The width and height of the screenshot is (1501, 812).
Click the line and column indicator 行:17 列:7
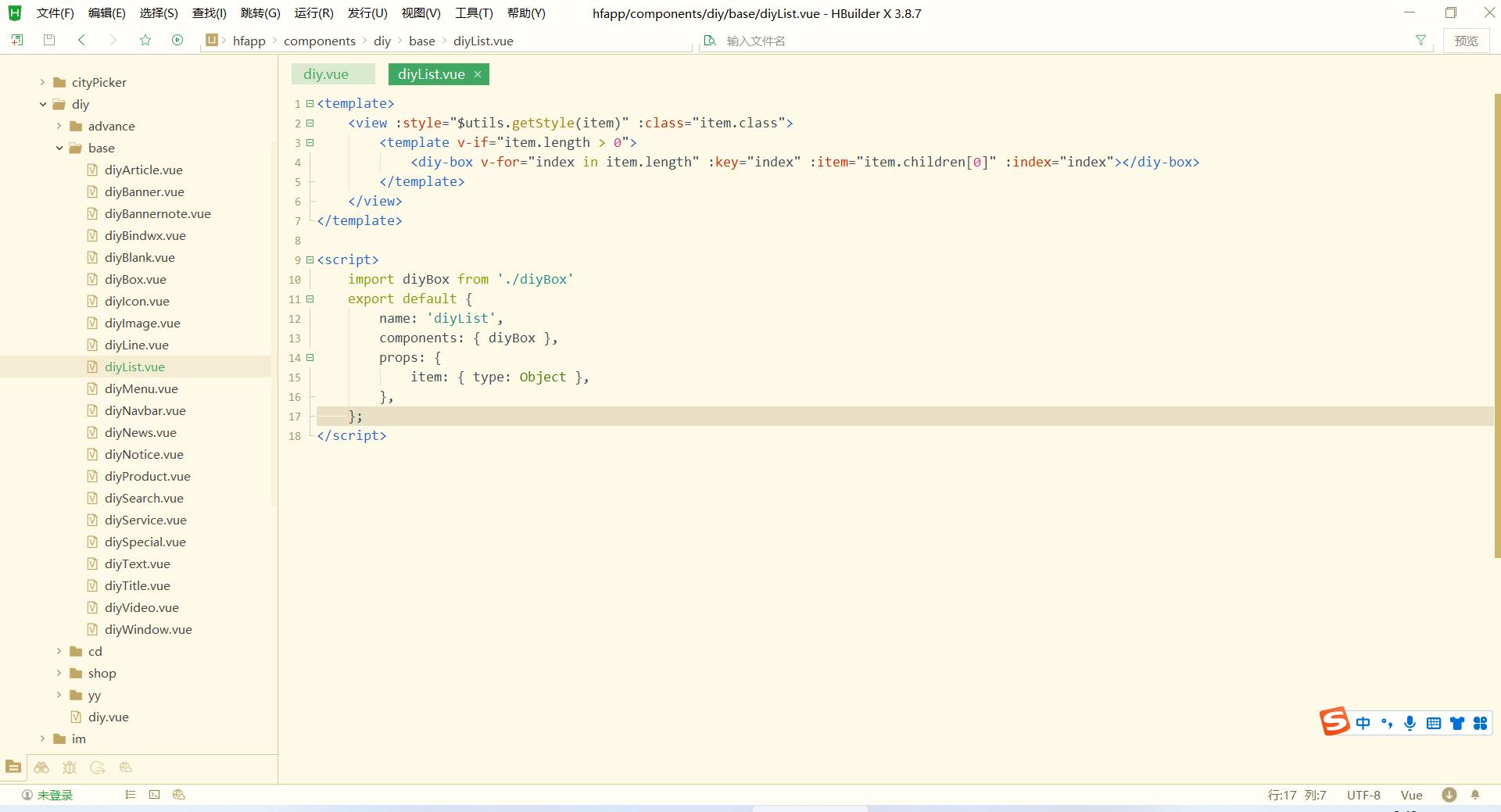pos(1297,795)
